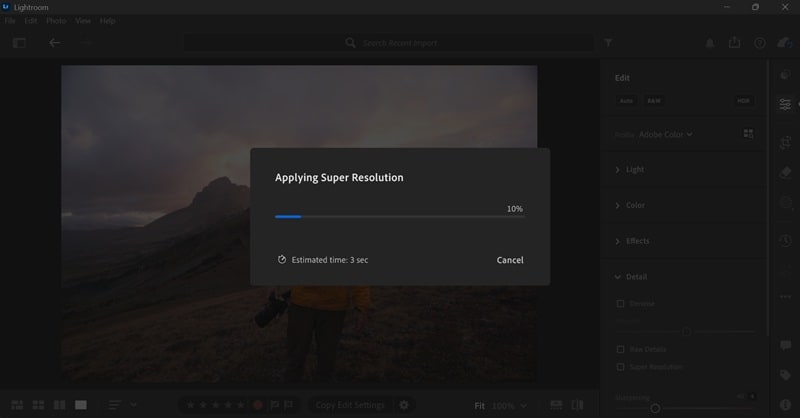Image resolution: width=800 pixels, height=418 pixels.
Task: Click Copy Edit Settings button
Action: tap(350, 405)
